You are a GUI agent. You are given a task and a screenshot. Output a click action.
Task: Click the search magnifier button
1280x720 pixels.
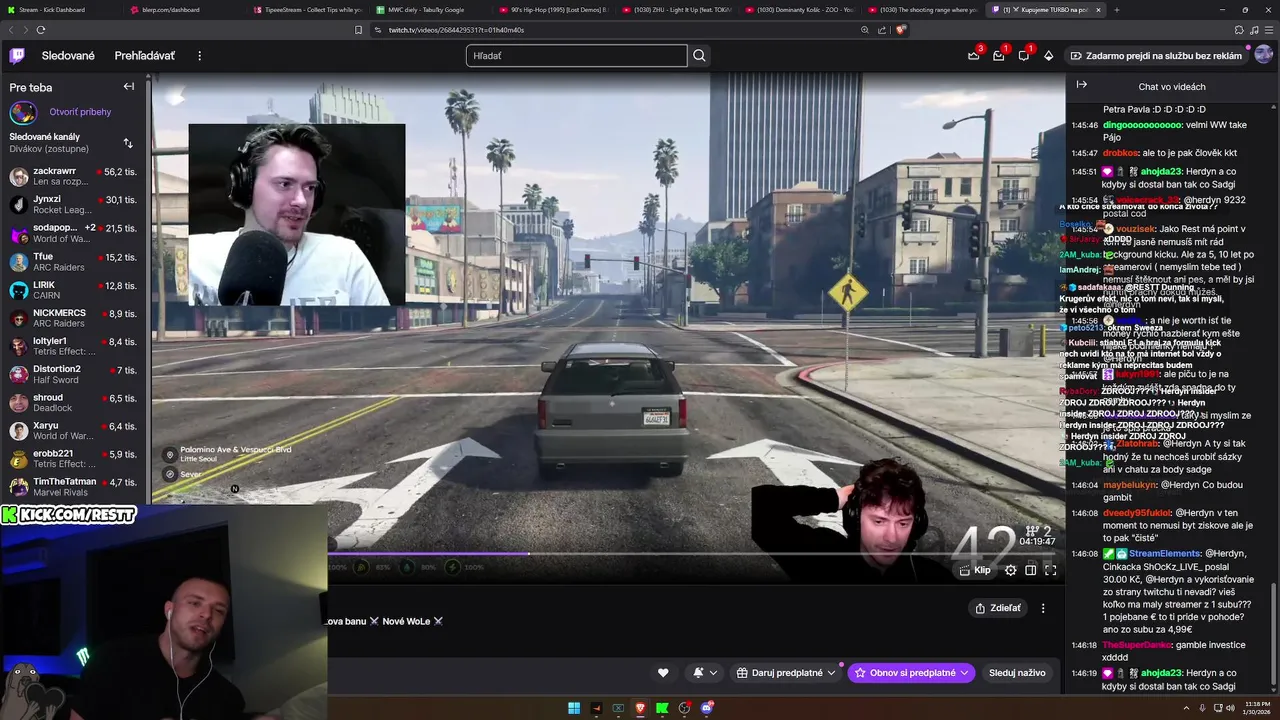699,56
